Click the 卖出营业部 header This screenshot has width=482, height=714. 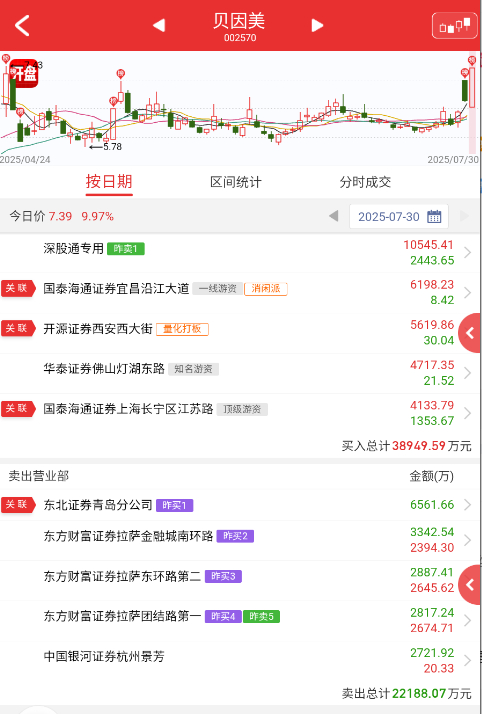39,476
